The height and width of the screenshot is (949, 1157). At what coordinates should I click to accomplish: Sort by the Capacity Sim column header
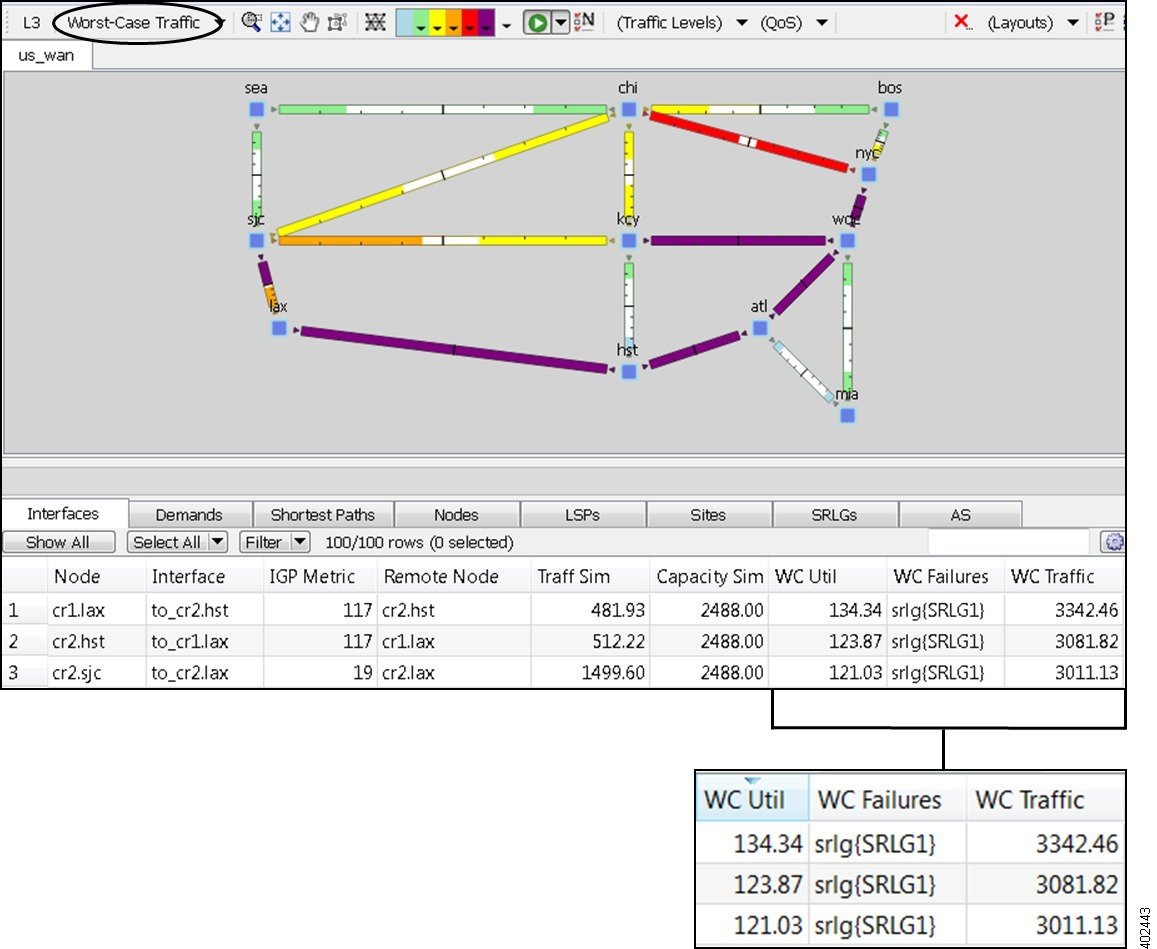click(708, 576)
